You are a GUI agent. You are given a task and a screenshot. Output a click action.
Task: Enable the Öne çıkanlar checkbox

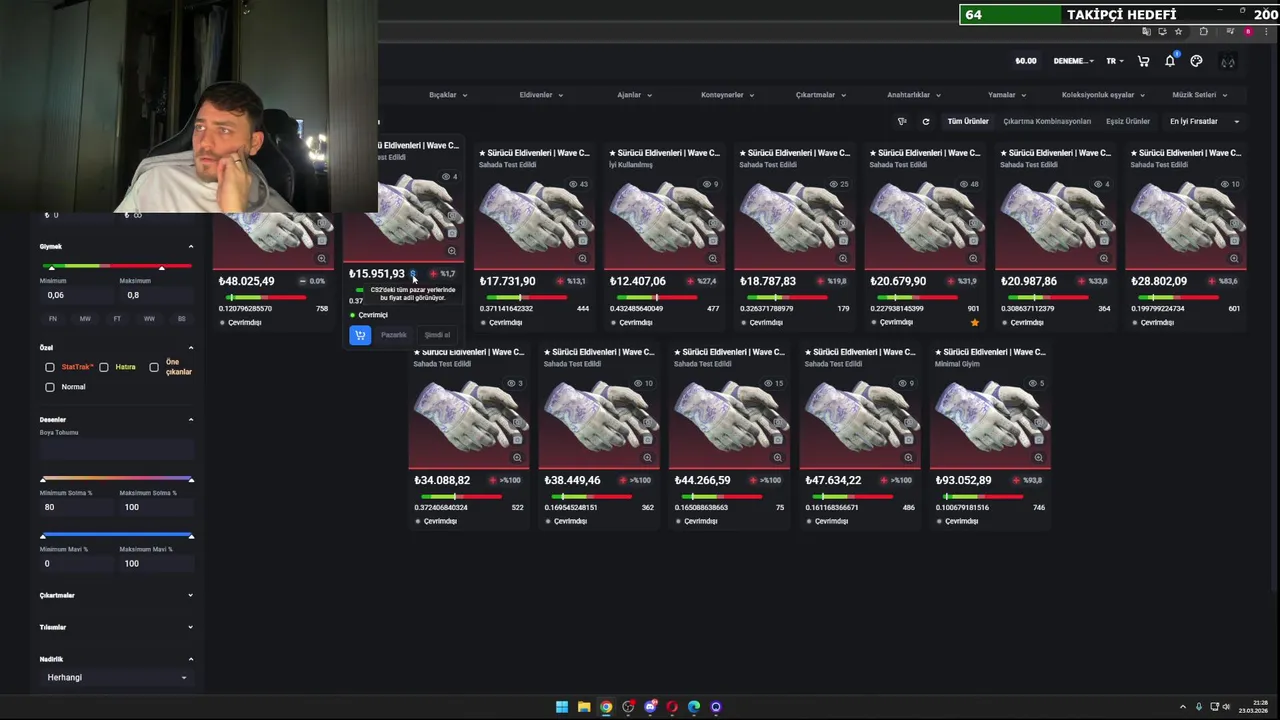pyautogui.click(x=154, y=367)
